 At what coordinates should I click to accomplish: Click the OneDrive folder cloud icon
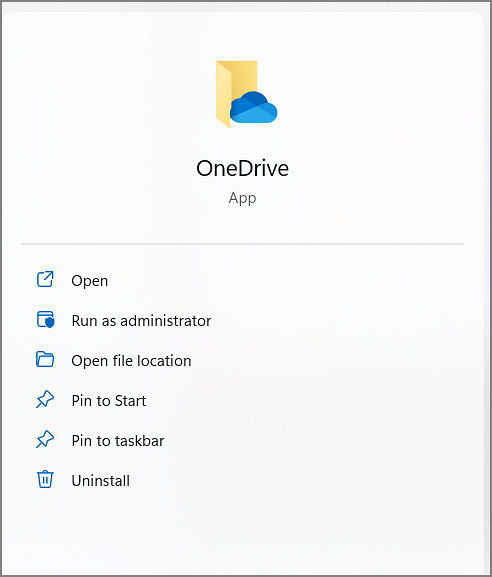(x=246, y=94)
